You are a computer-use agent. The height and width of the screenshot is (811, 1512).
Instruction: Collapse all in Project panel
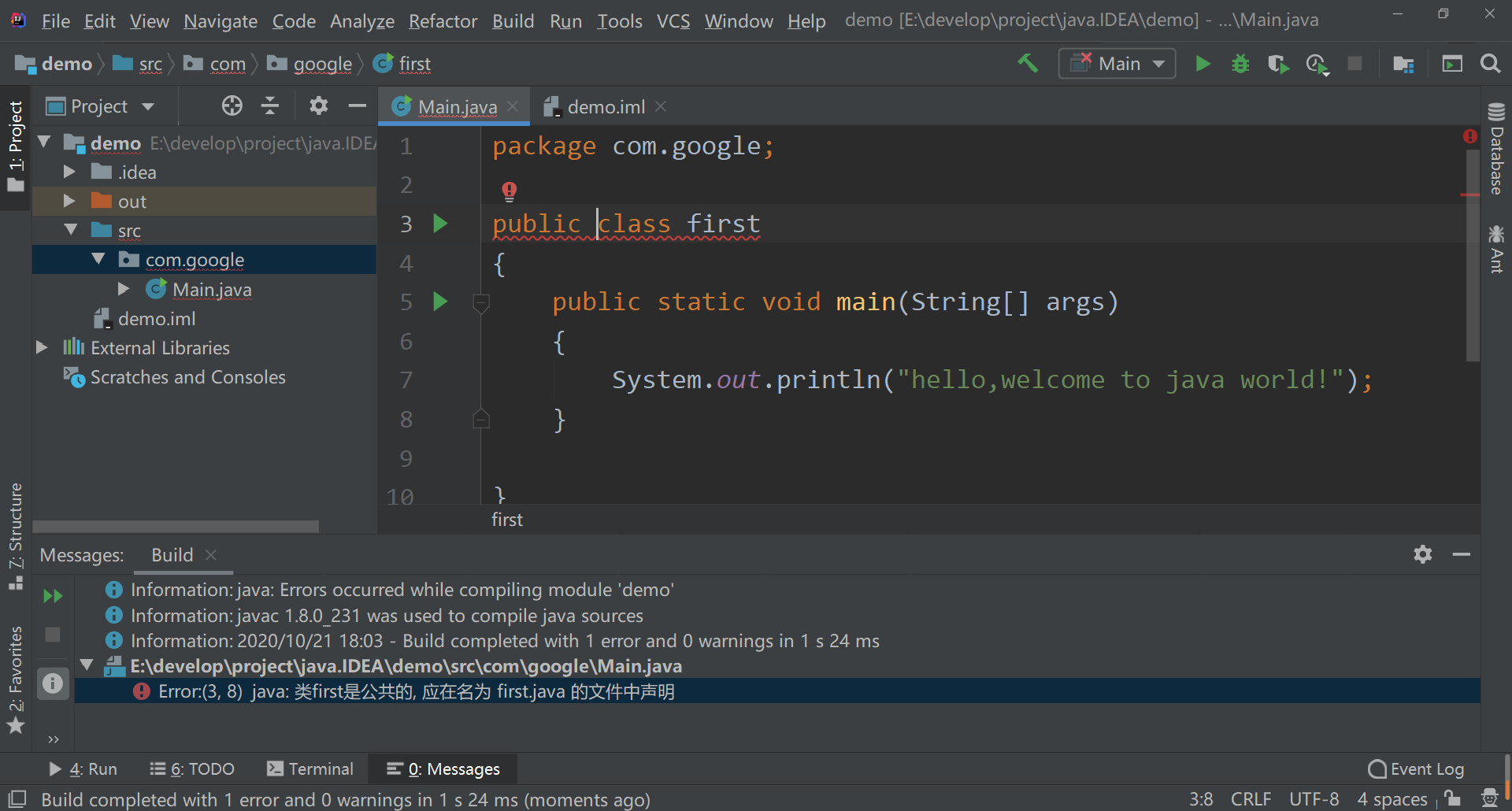point(270,106)
